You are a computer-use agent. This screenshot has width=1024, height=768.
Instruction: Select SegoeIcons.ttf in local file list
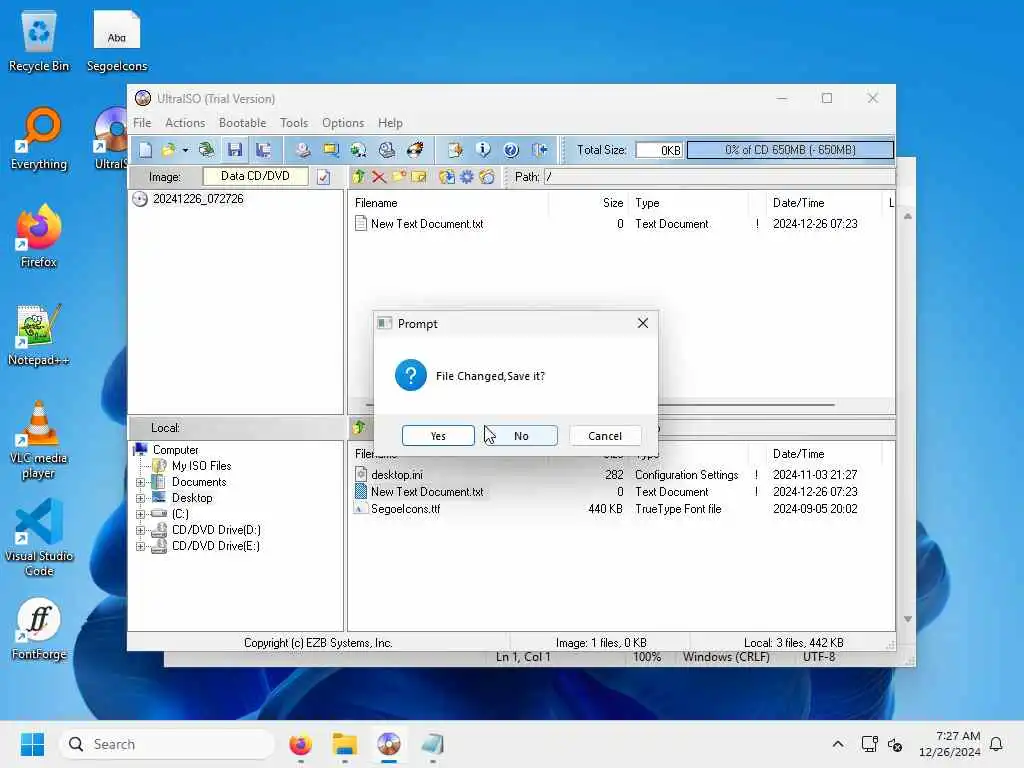[406, 509]
